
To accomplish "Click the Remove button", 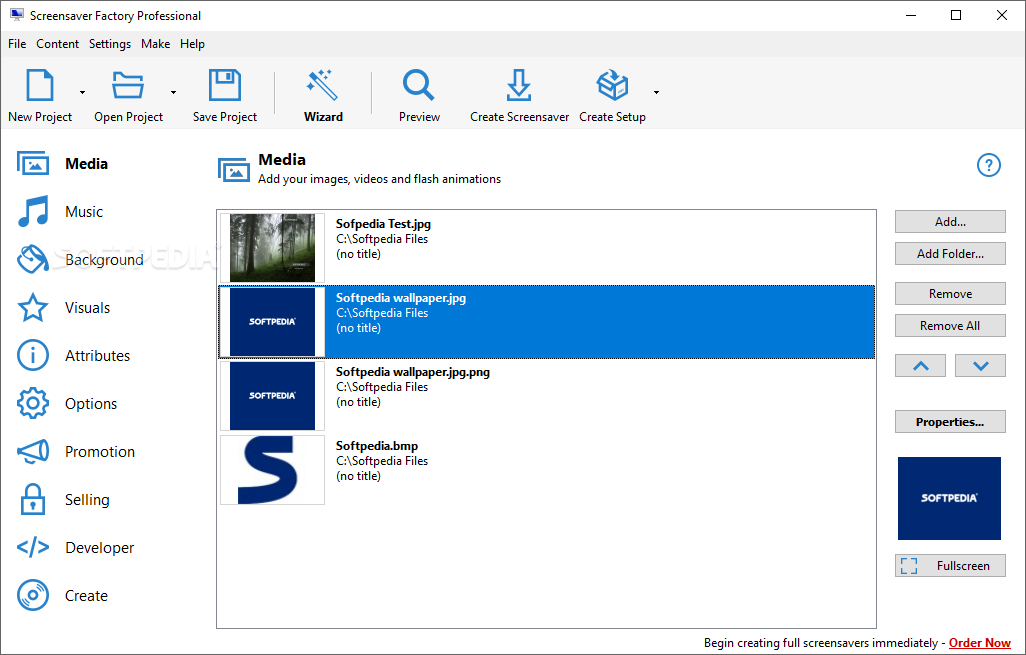I will pyautogui.click(x=950, y=294).
